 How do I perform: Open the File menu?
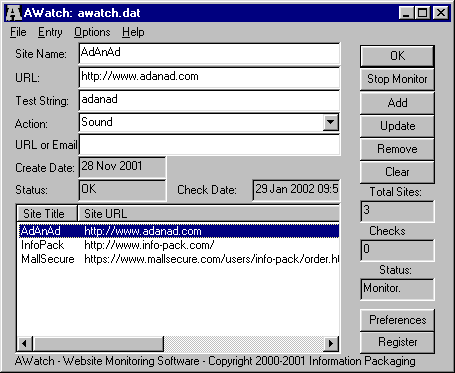click(x=18, y=32)
